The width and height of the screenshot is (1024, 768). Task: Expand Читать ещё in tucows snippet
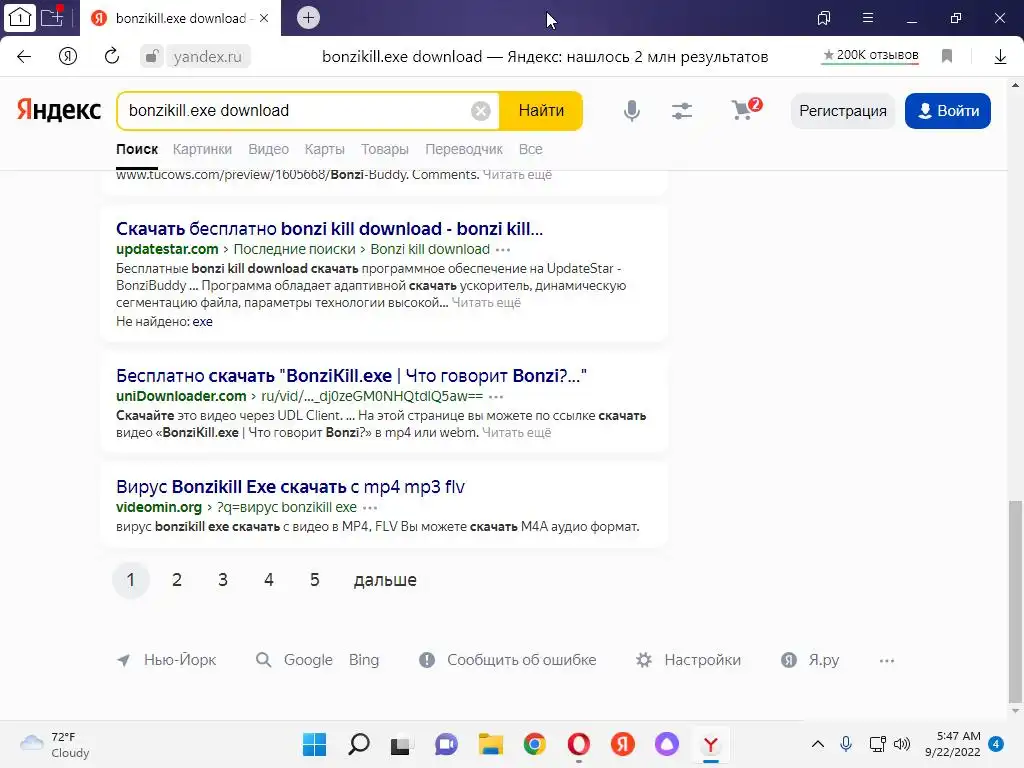(517, 174)
